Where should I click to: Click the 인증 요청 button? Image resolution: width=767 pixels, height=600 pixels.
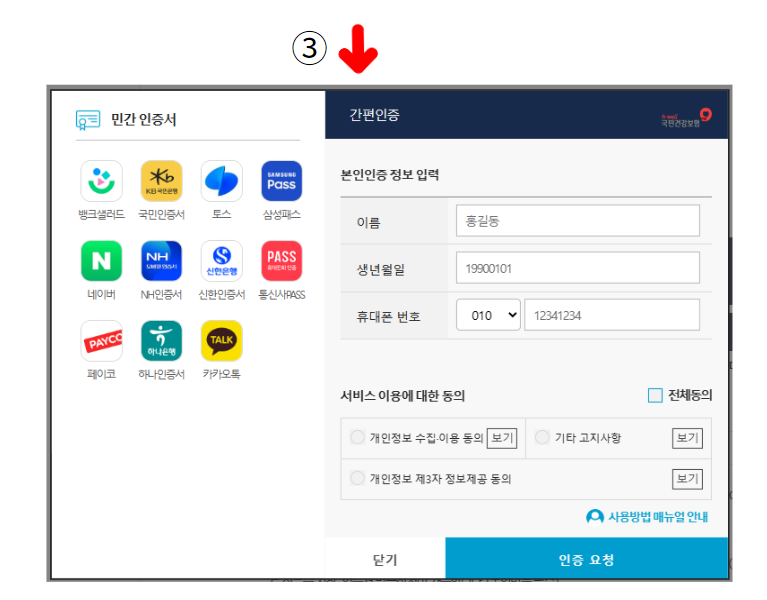pos(587,559)
